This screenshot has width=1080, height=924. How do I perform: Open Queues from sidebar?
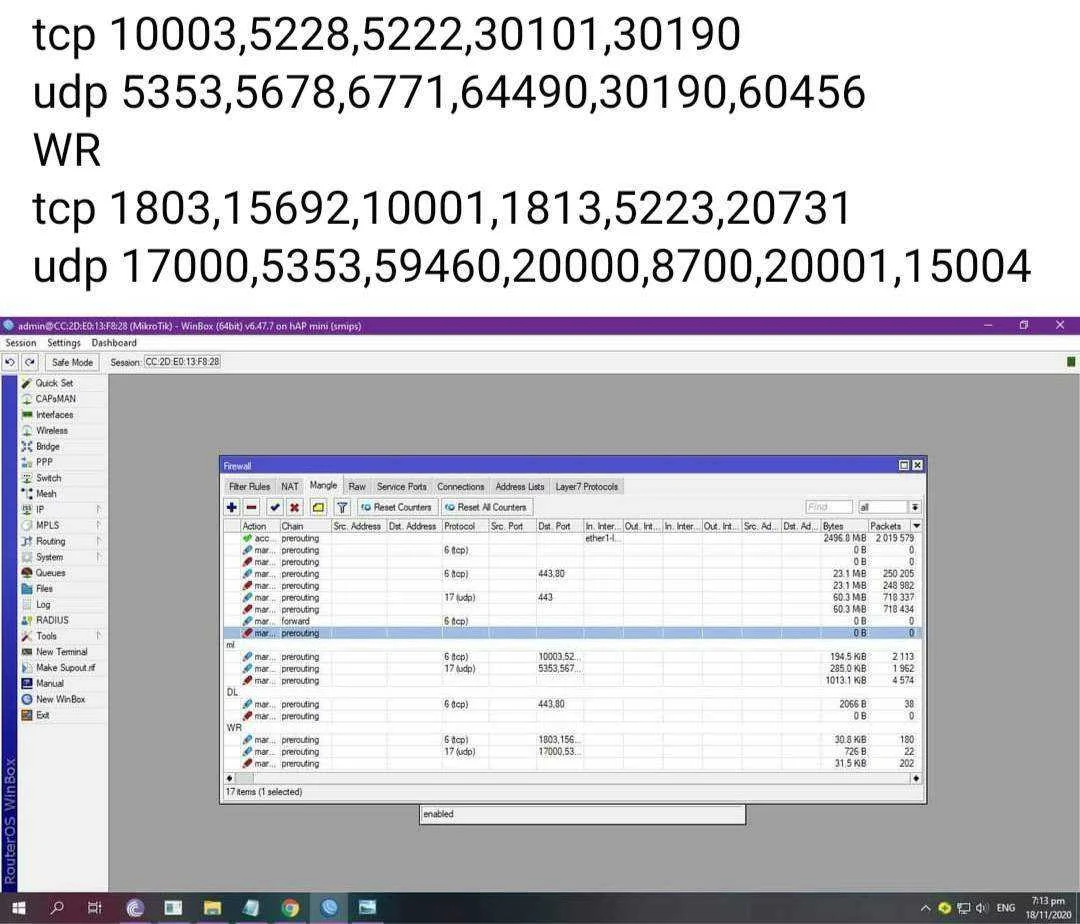click(50, 573)
